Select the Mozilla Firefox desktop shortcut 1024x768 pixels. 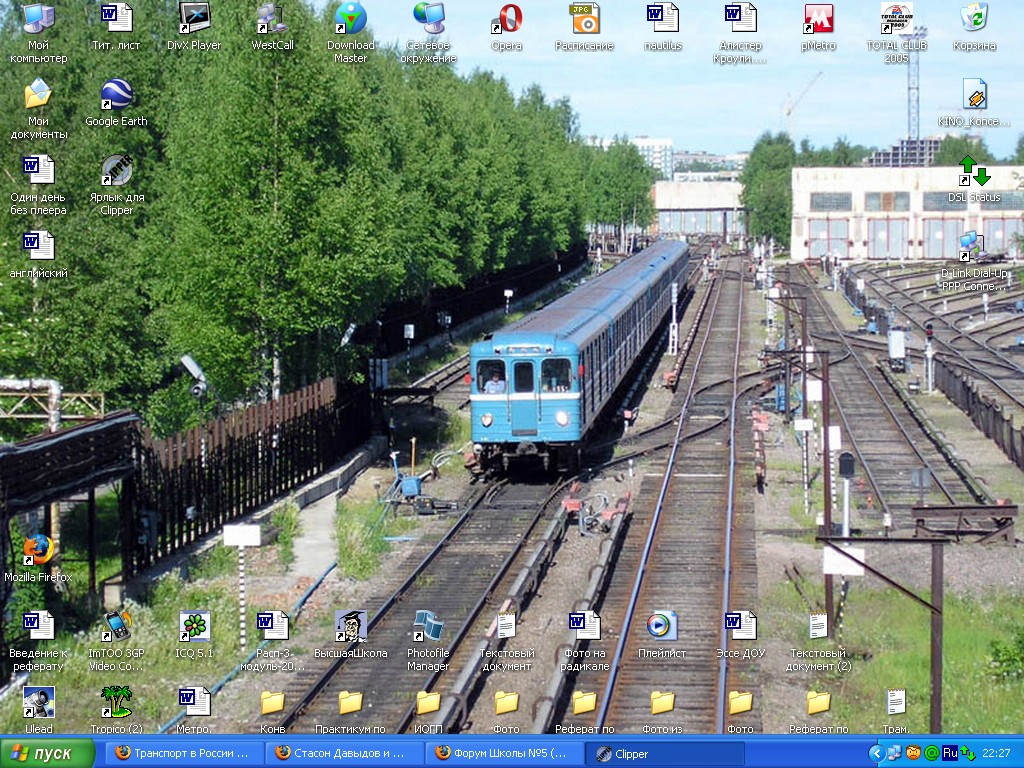tap(38, 551)
